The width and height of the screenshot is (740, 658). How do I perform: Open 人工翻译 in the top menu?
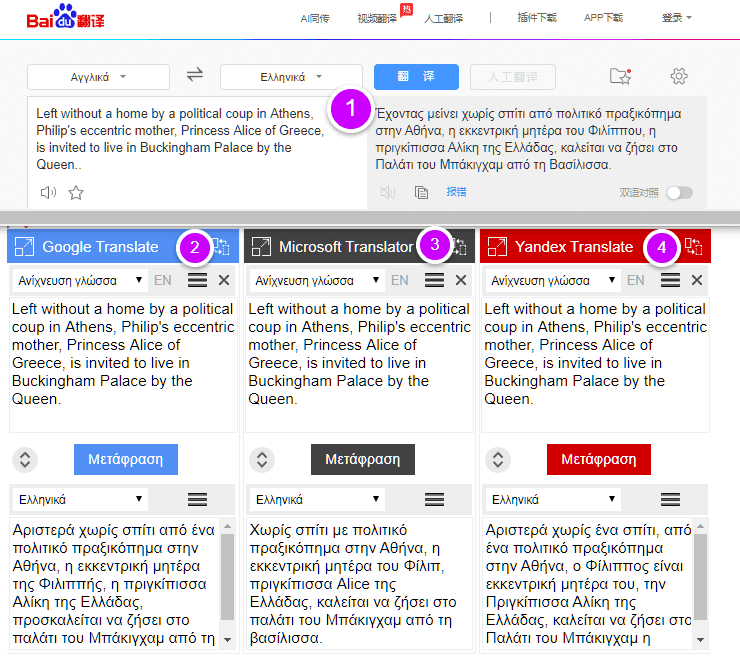pos(443,18)
